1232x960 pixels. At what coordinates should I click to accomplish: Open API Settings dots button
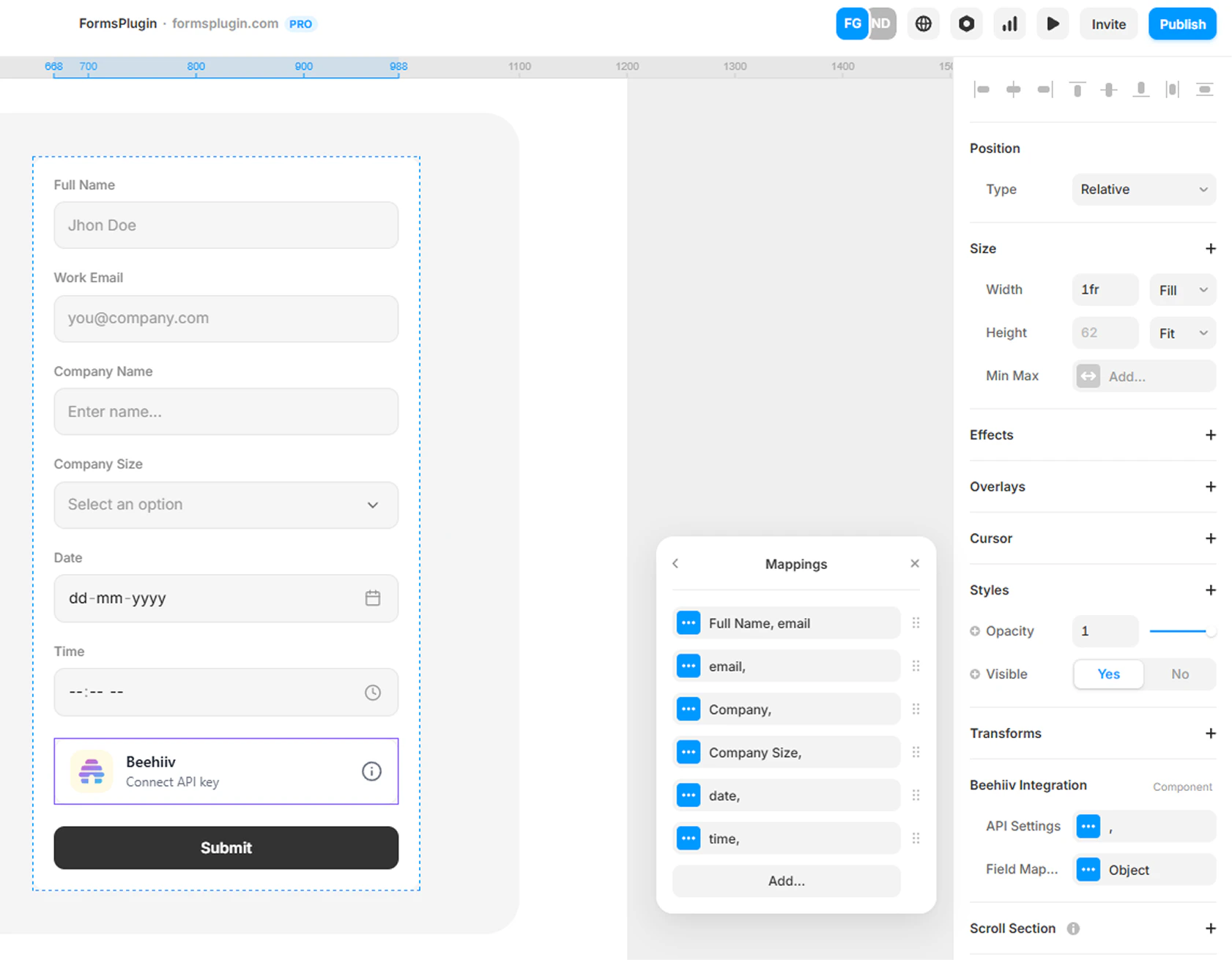coord(1088,826)
